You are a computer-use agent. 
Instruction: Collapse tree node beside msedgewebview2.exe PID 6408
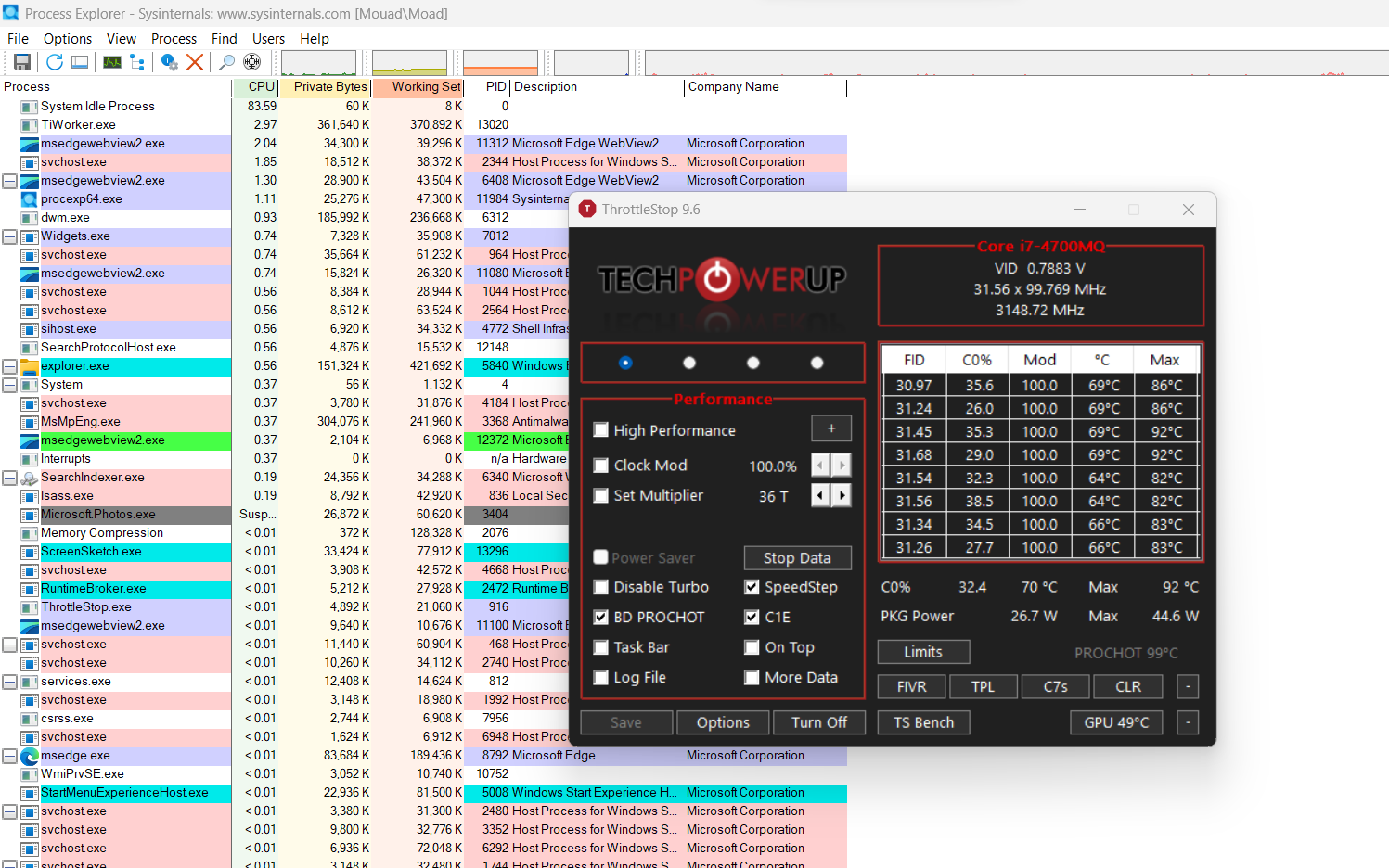[9, 181]
